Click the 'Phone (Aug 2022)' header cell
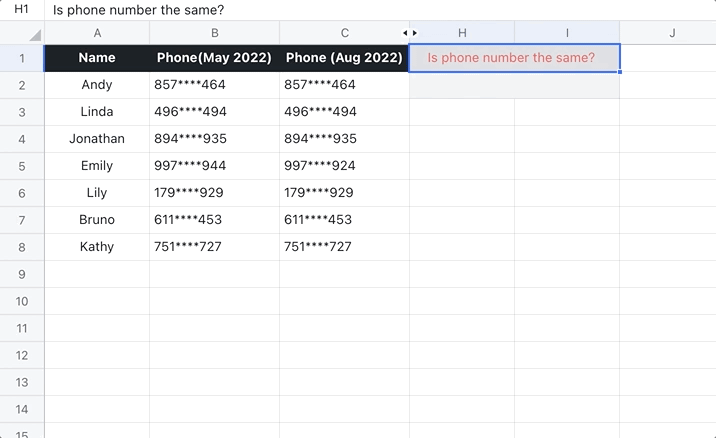This screenshot has width=716, height=438. (x=344, y=58)
